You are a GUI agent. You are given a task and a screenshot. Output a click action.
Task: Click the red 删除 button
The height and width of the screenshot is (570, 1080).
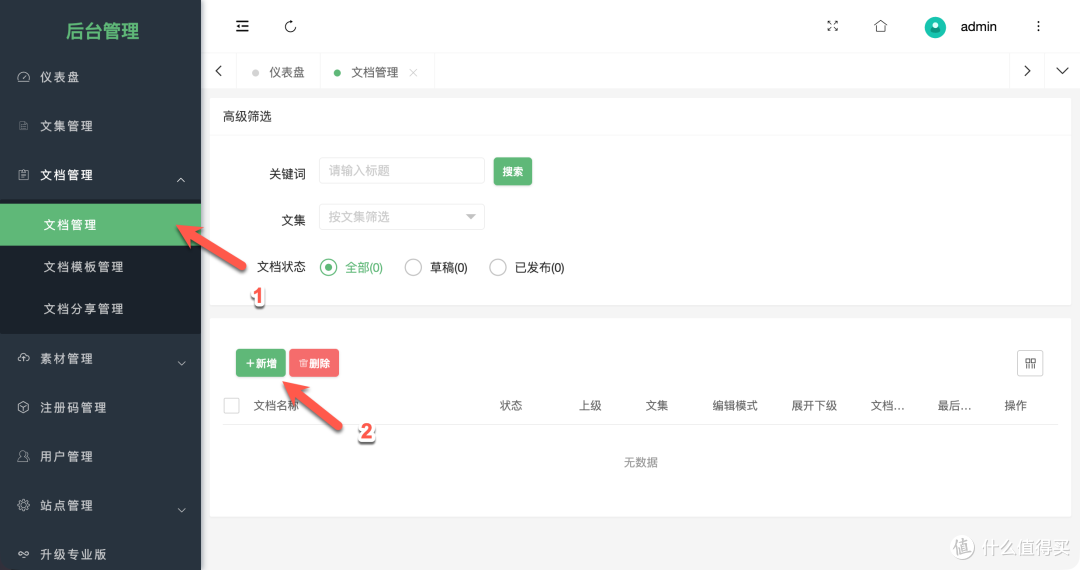coord(314,363)
